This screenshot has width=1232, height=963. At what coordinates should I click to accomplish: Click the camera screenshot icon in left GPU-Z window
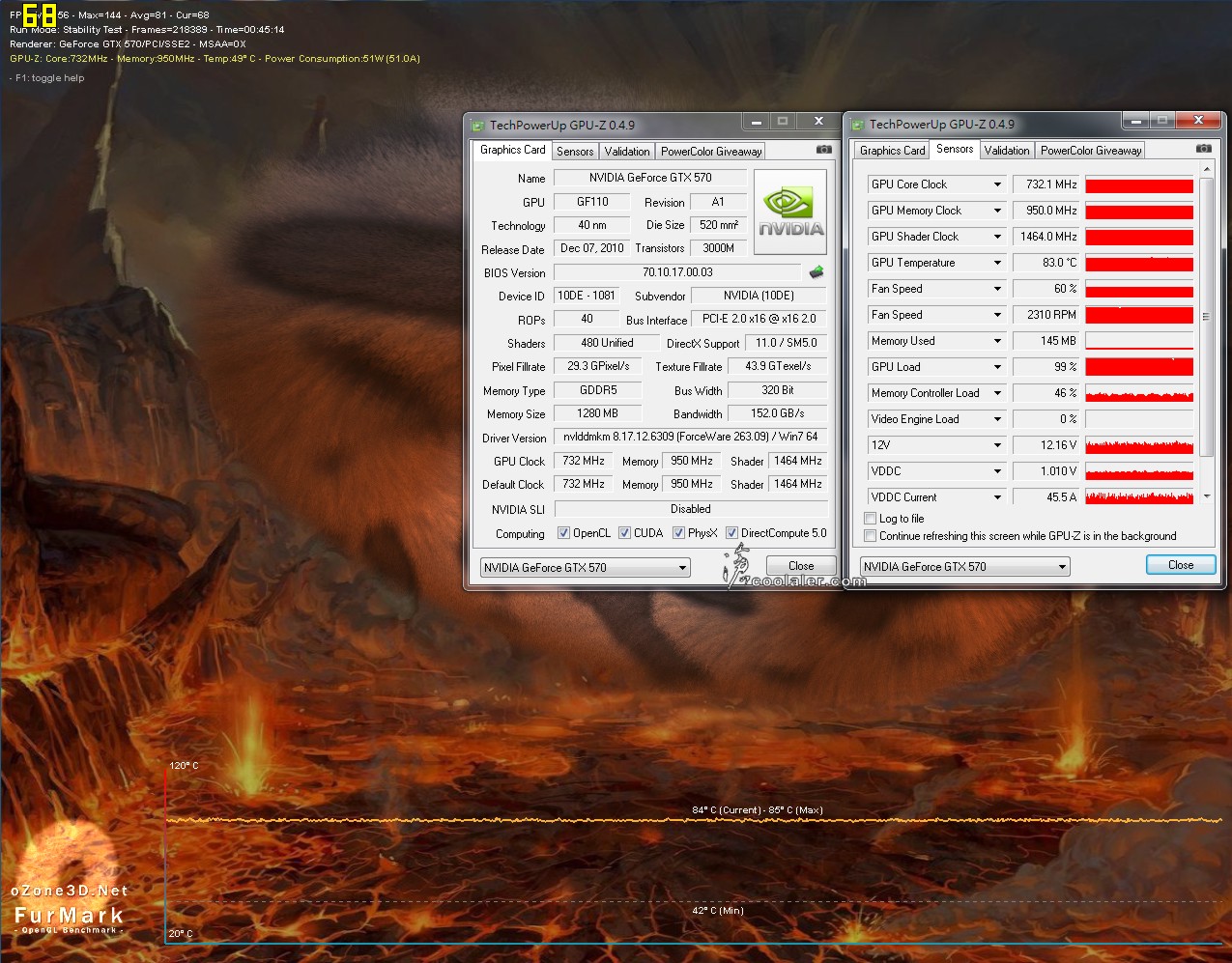(x=823, y=150)
